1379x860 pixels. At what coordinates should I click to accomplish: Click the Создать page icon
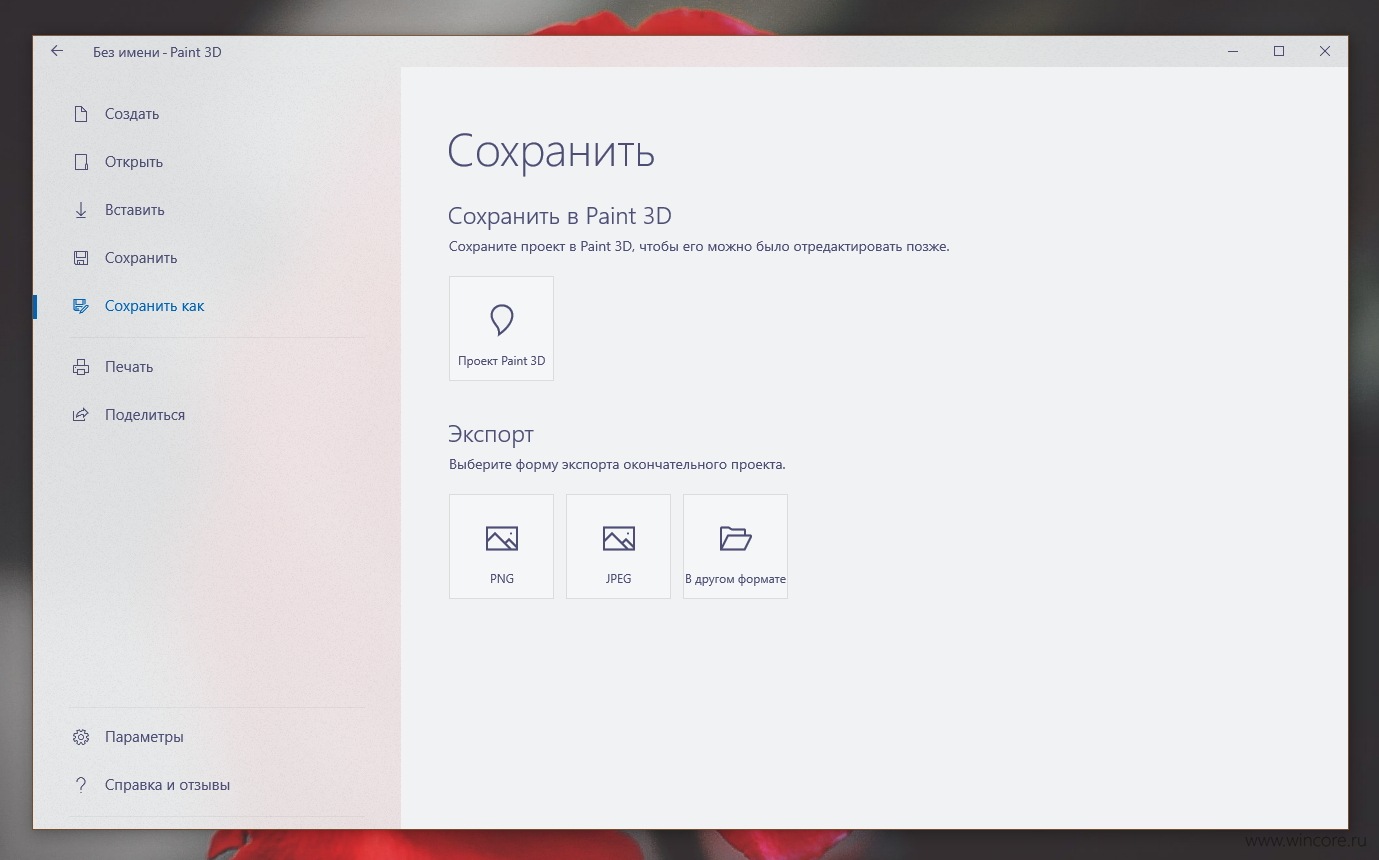[81, 114]
